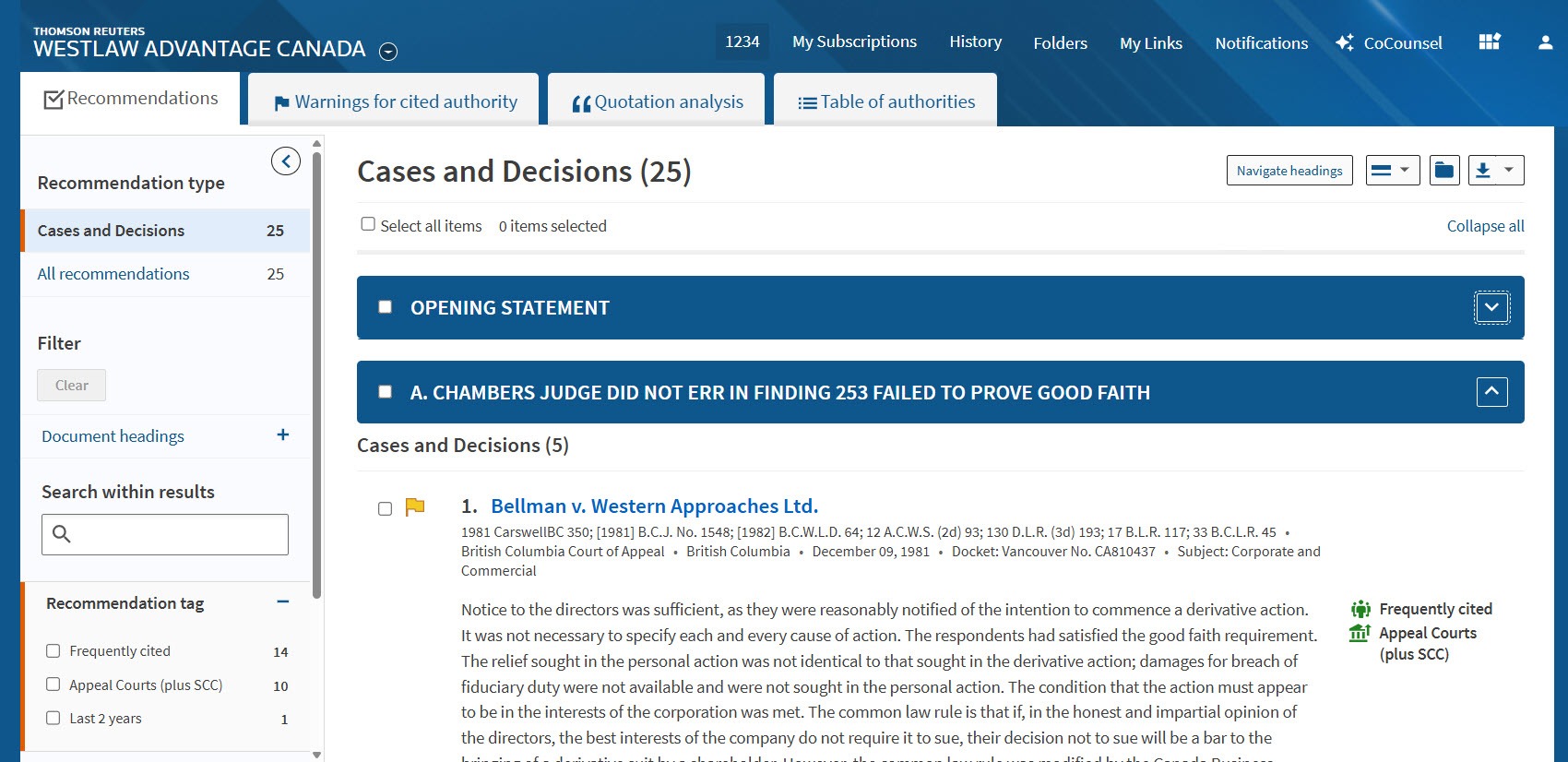
Task: Collapse the left filter panel with chevron
Action: tap(286, 161)
